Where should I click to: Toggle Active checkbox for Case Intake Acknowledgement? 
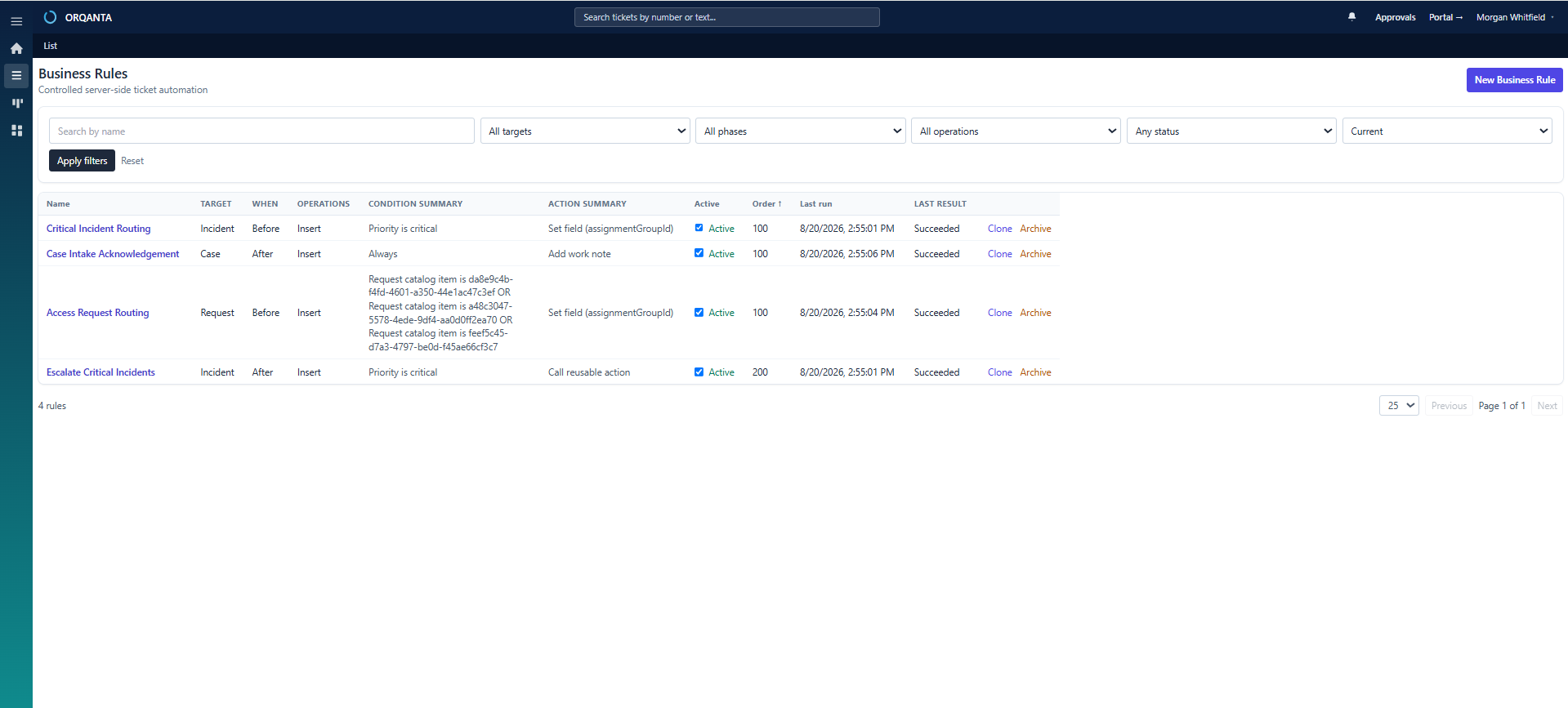pos(699,253)
